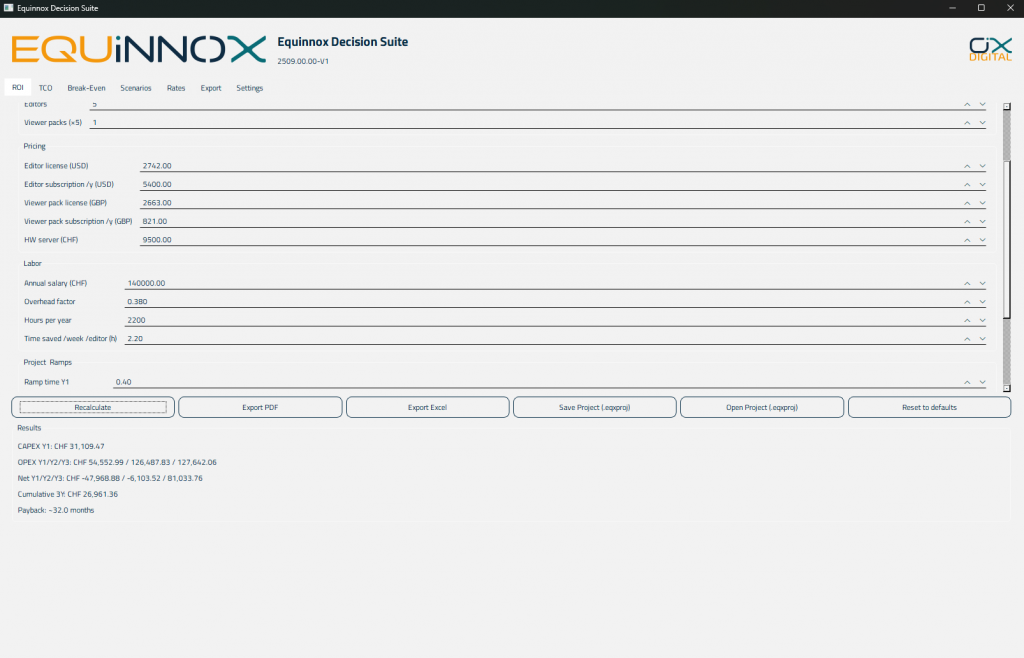
Task: Click the vertical scrollbar of the form
Action: pyautogui.click(x=1007, y=250)
